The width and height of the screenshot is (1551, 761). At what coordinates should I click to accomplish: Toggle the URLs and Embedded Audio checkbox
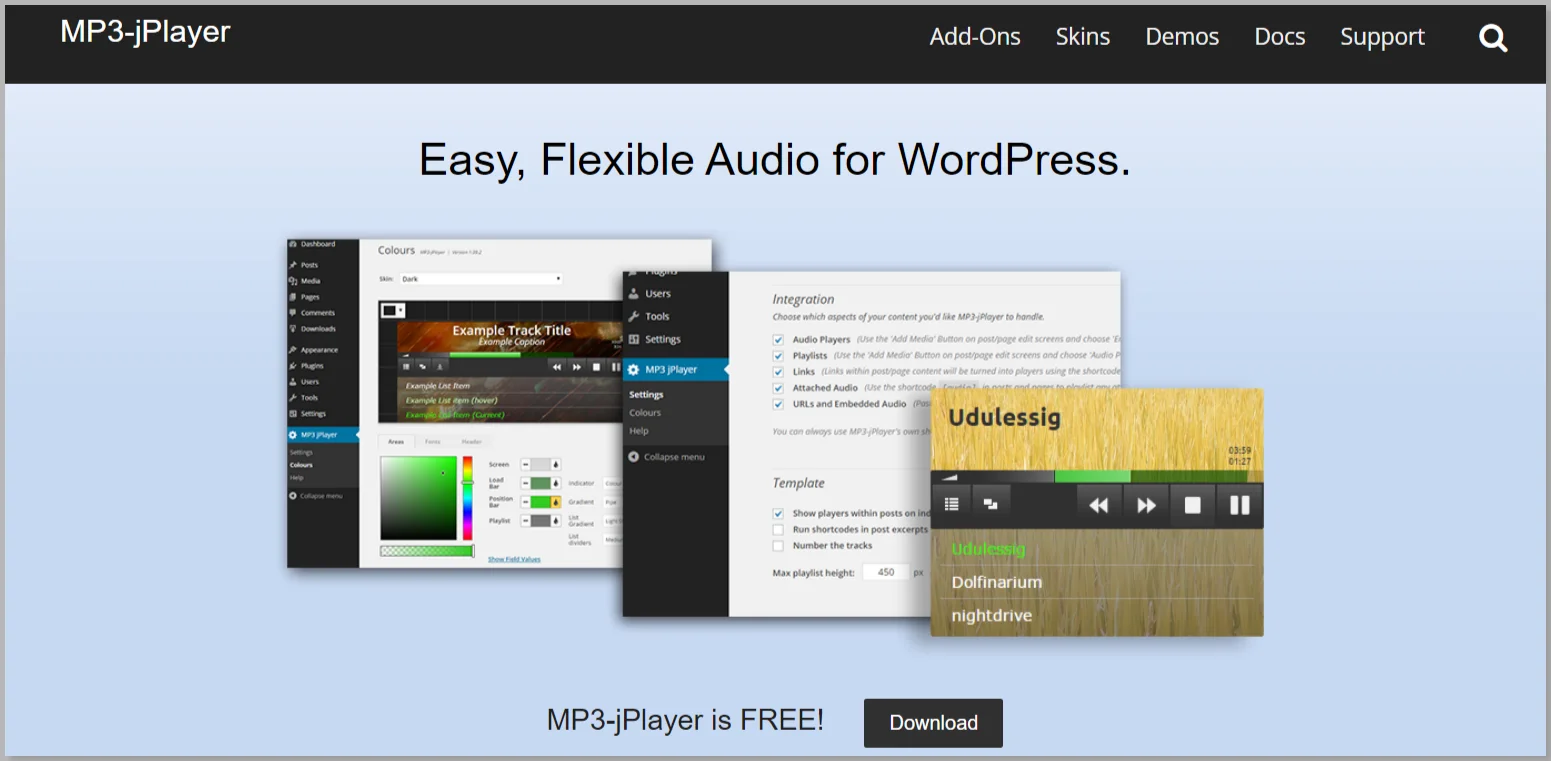[778, 404]
